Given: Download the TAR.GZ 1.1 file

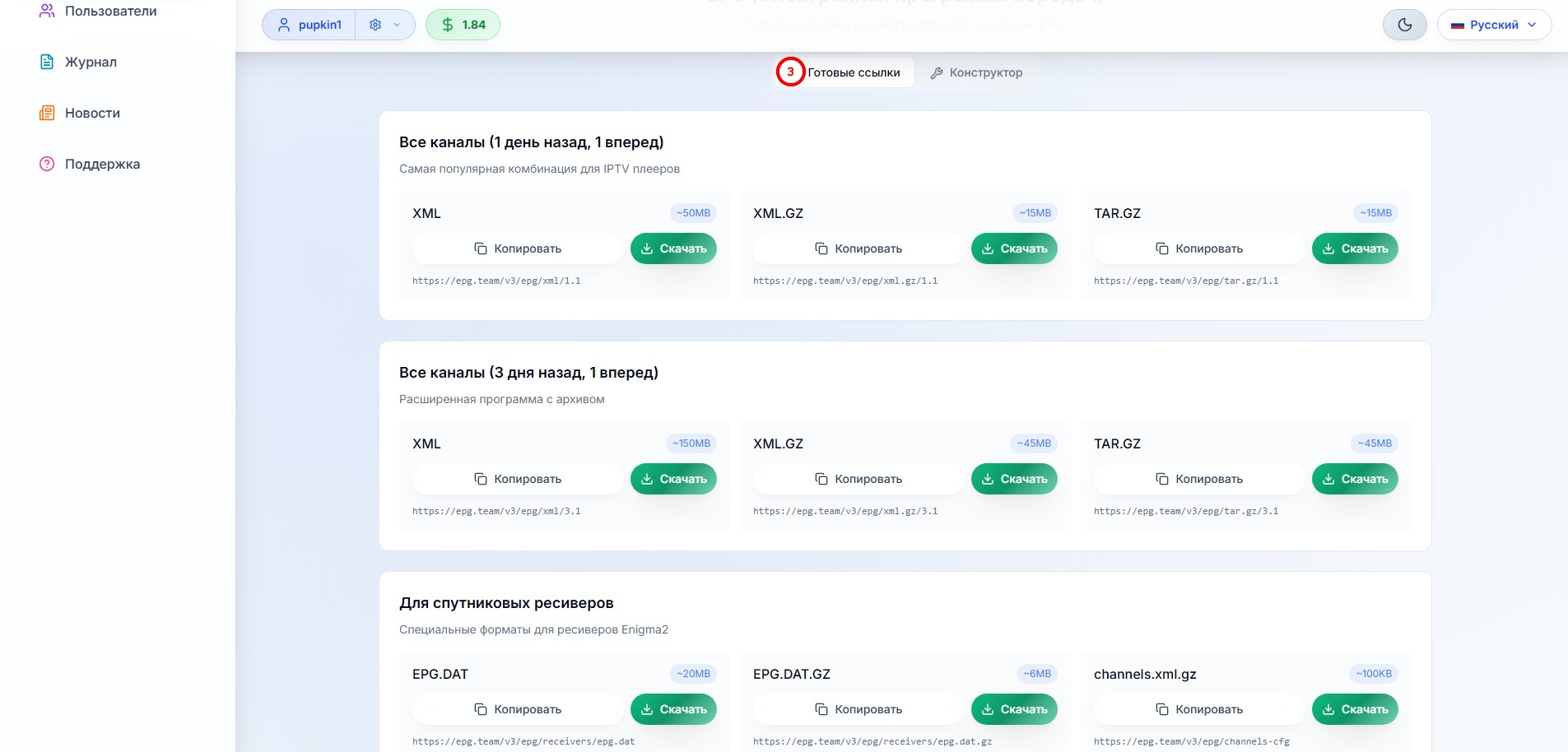Looking at the screenshot, I should (x=1355, y=248).
